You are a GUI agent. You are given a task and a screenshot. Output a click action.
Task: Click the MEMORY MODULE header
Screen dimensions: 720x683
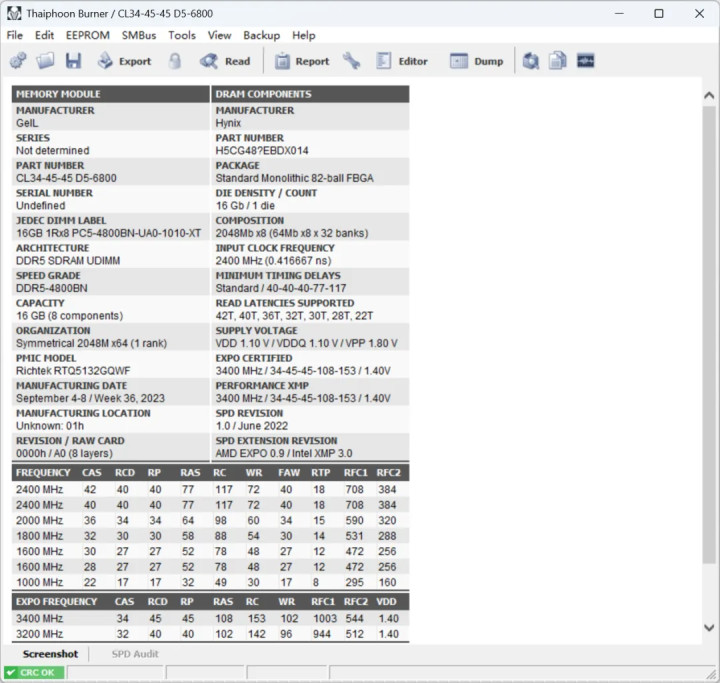pos(111,94)
